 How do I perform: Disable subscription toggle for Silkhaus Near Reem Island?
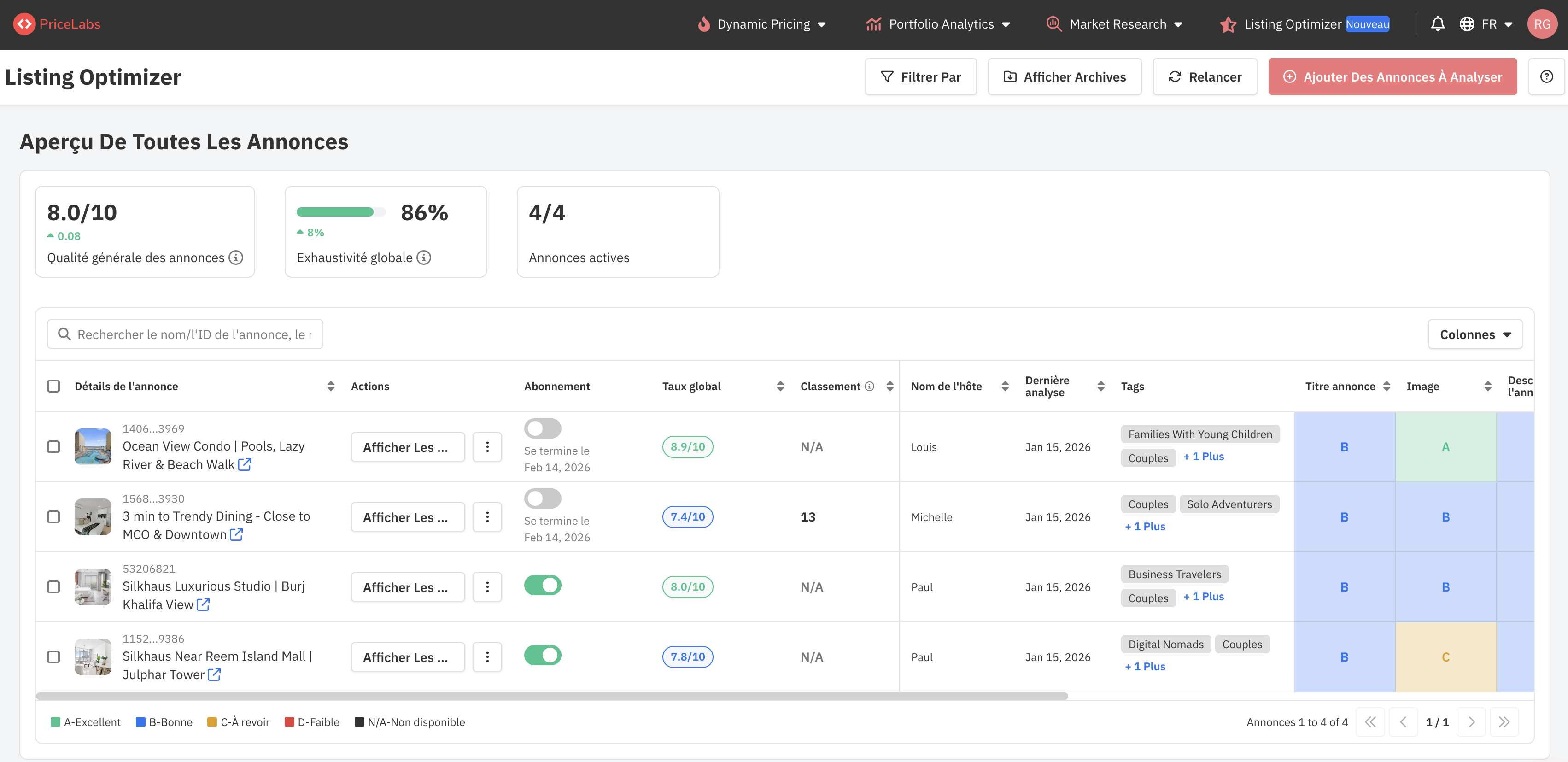coord(542,656)
